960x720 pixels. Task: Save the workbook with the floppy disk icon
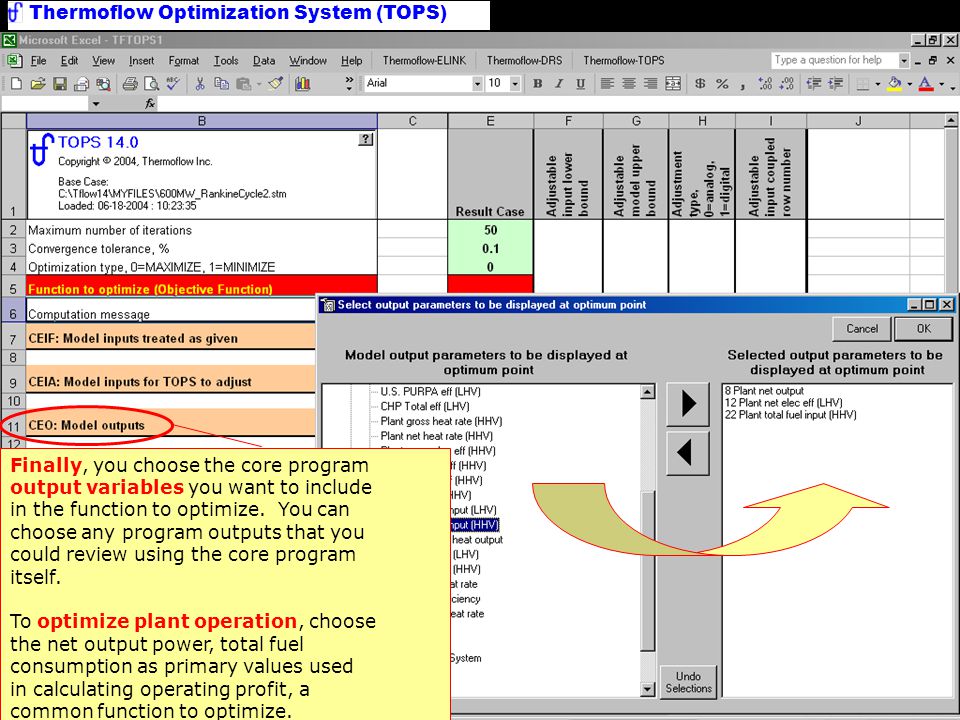[59, 84]
